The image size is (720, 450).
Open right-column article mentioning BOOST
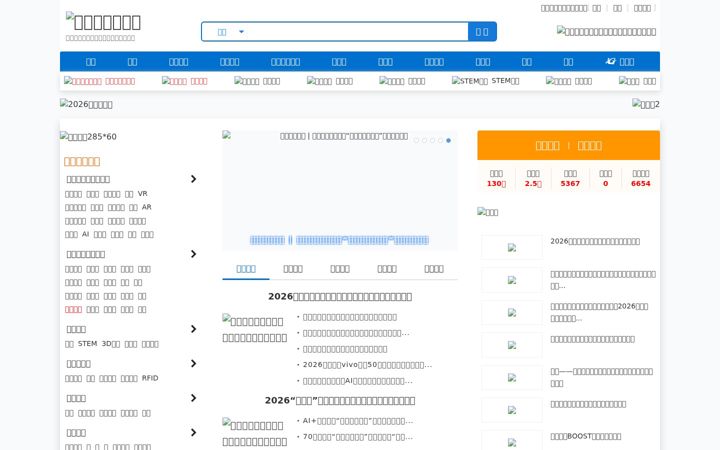tap(585, 436)
